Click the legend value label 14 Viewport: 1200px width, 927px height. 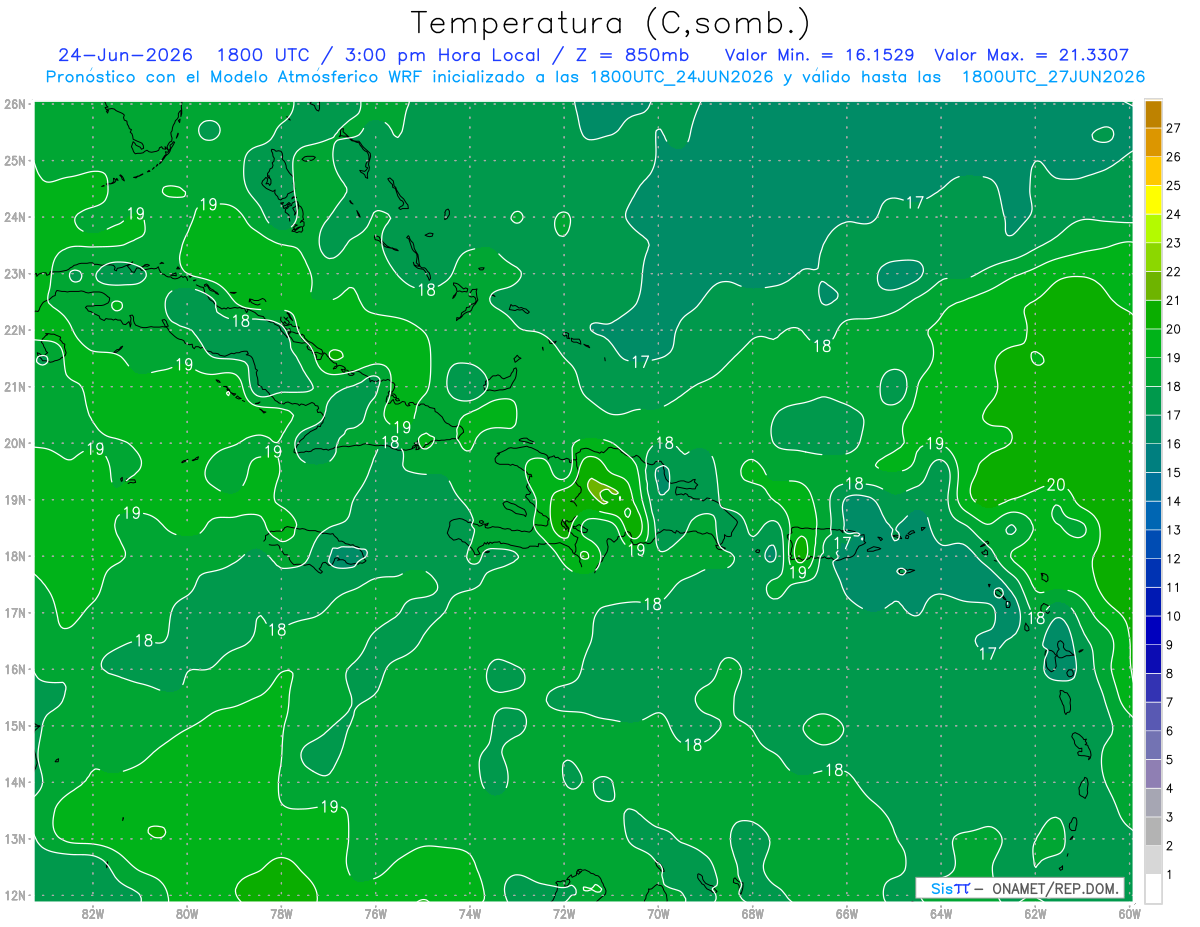[x=1174, y=501]
